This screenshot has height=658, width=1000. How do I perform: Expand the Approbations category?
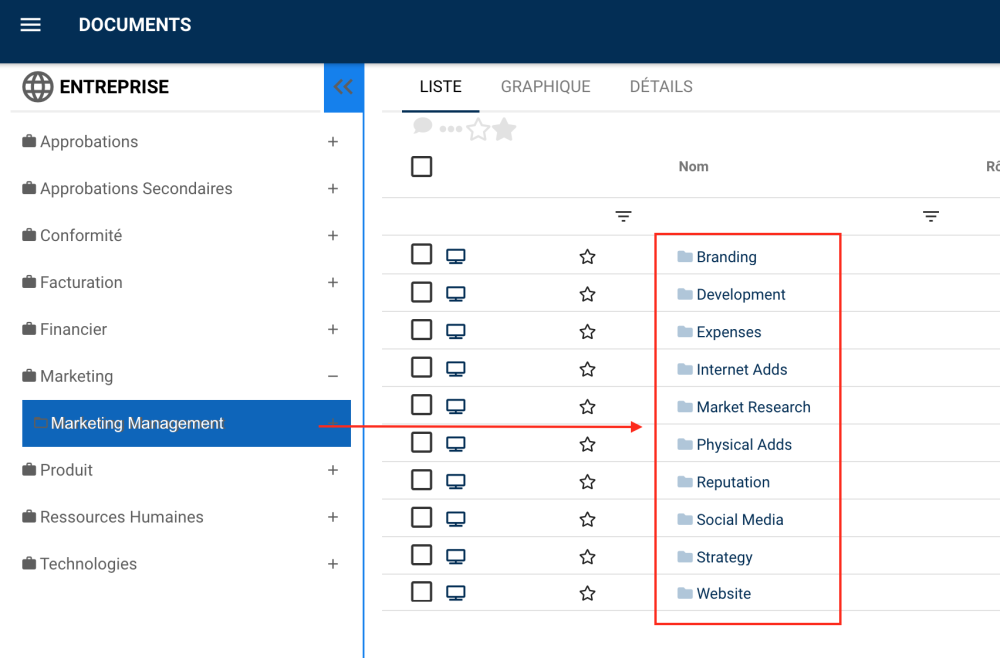point(333,142)
